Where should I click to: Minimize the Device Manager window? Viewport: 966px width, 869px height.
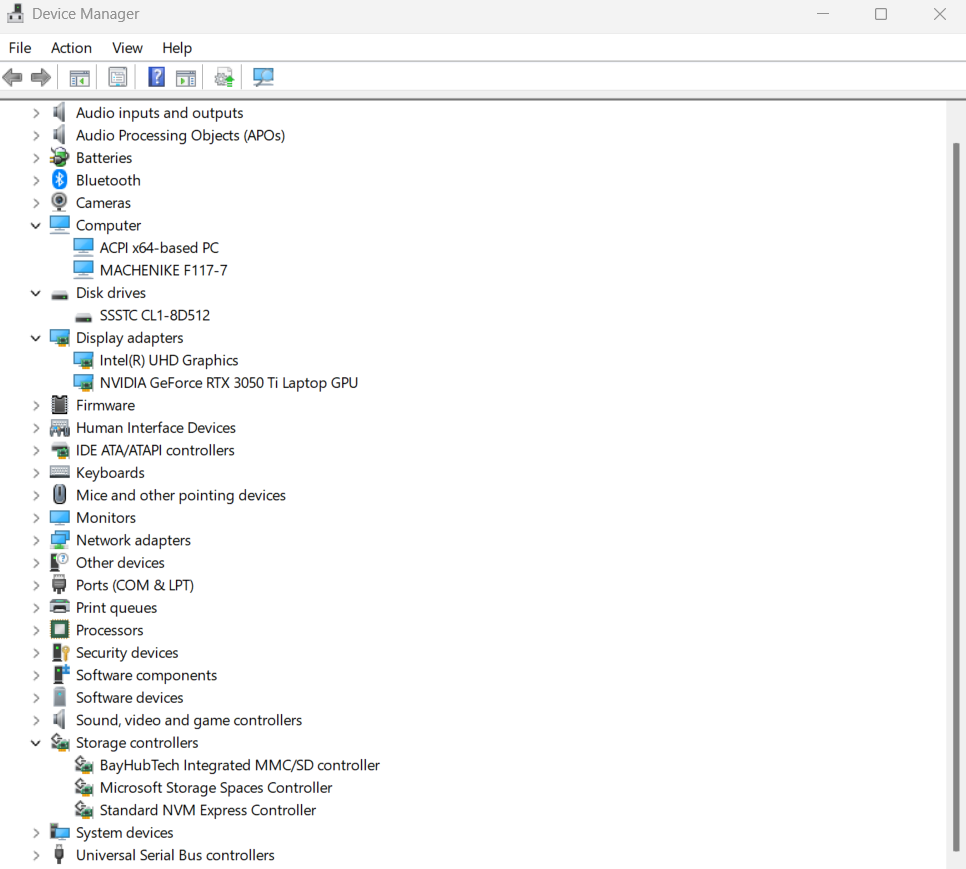coord(822,14)
